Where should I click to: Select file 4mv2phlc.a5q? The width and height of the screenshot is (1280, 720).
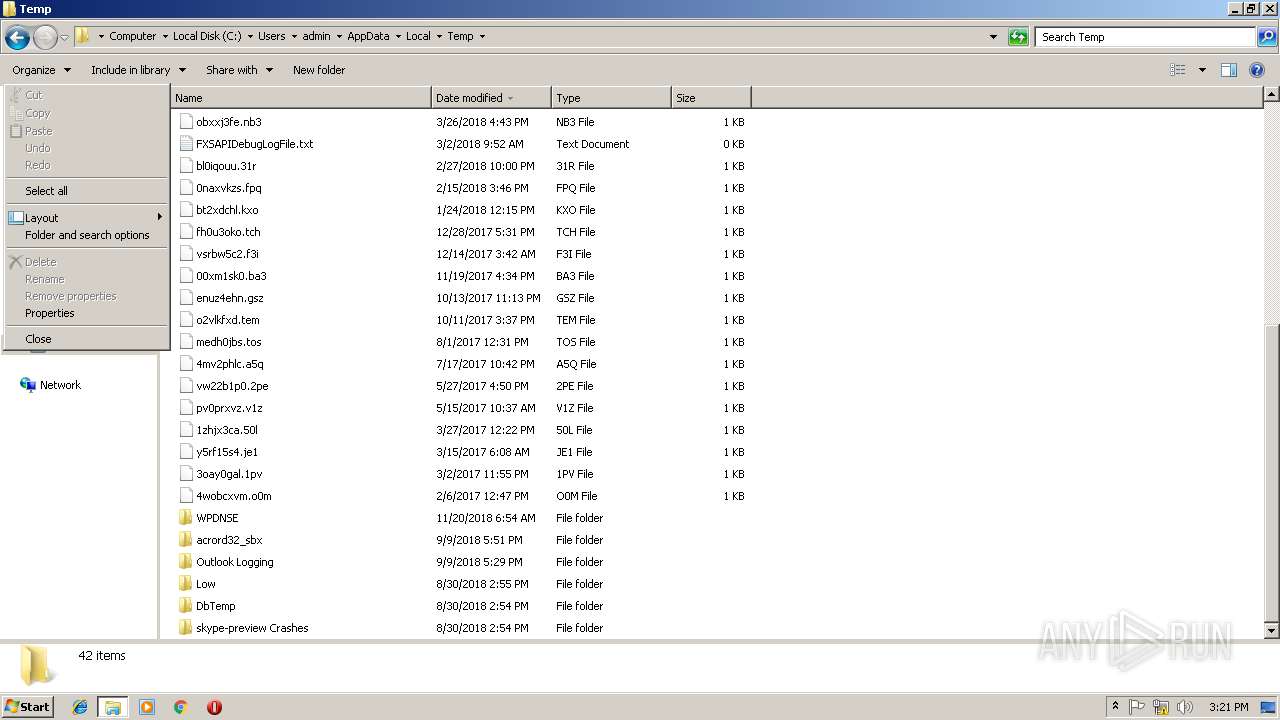(x=230, y=364)
